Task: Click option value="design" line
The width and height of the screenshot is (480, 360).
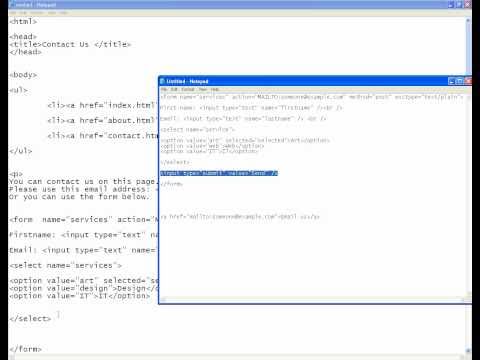Action: [x=84, y=288]
